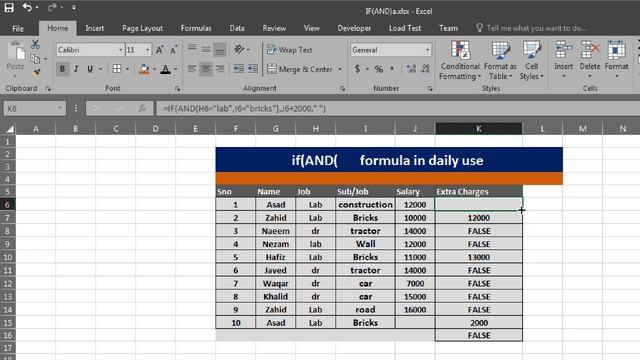Switch to the Insert tab
The width and height of the screenshot is (640, 360).
pyautogui.click(x=94, y=28)
